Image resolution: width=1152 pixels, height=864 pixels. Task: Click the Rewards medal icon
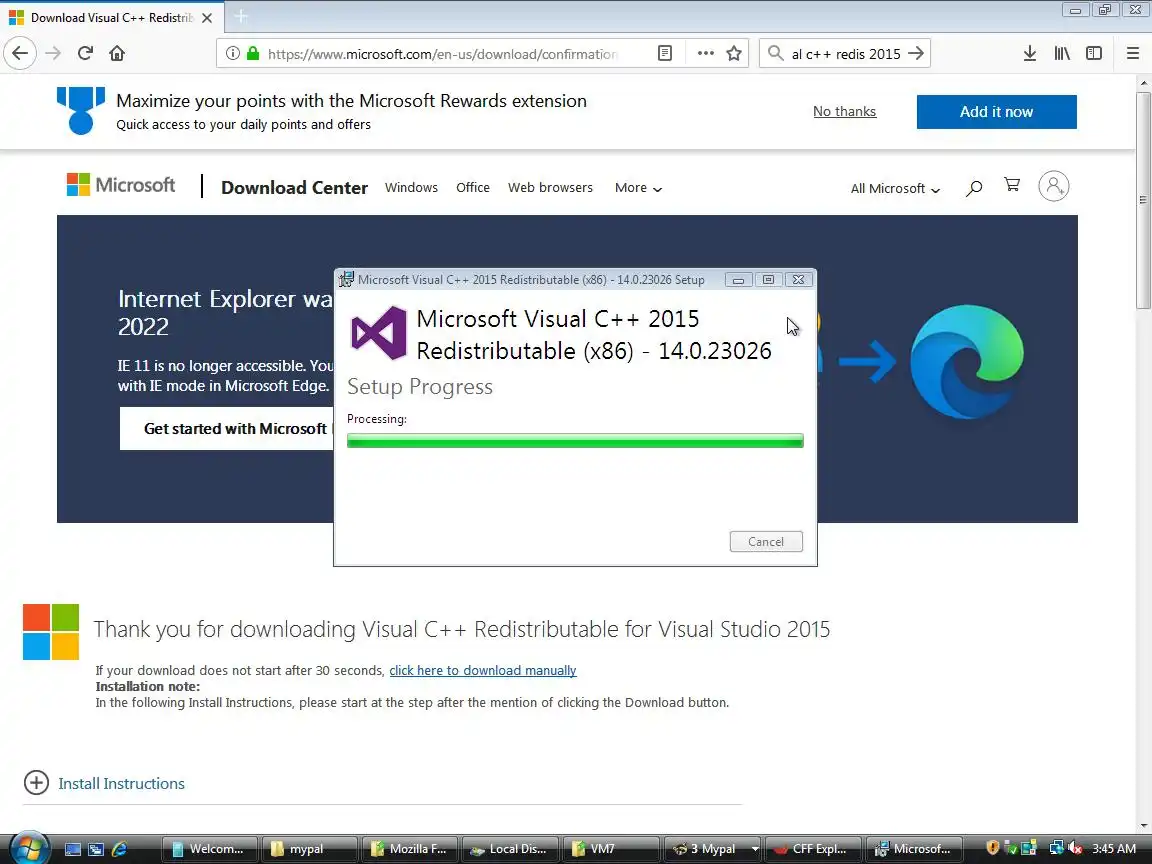click(x=81, y=110)
